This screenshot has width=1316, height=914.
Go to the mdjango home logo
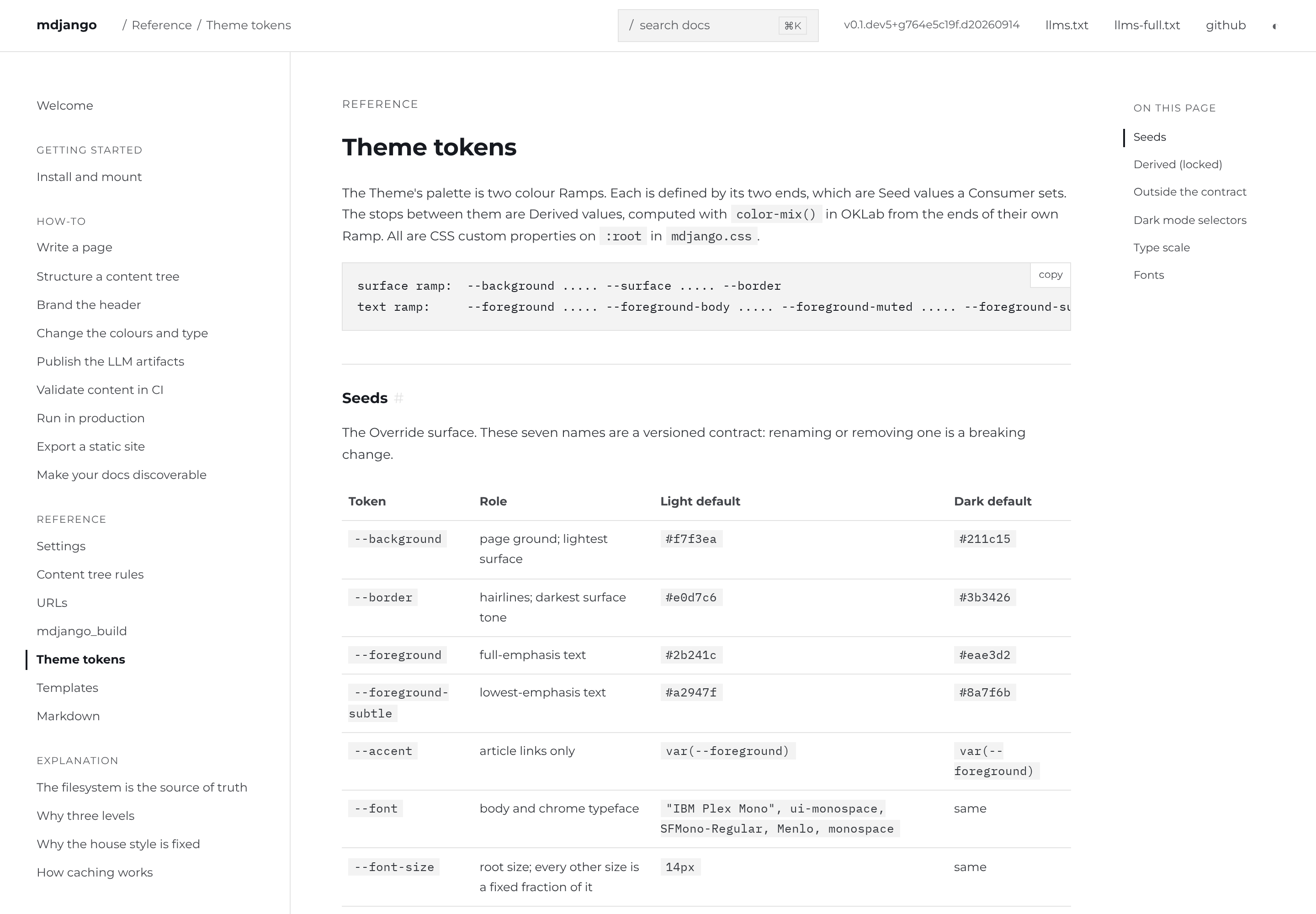66,25
